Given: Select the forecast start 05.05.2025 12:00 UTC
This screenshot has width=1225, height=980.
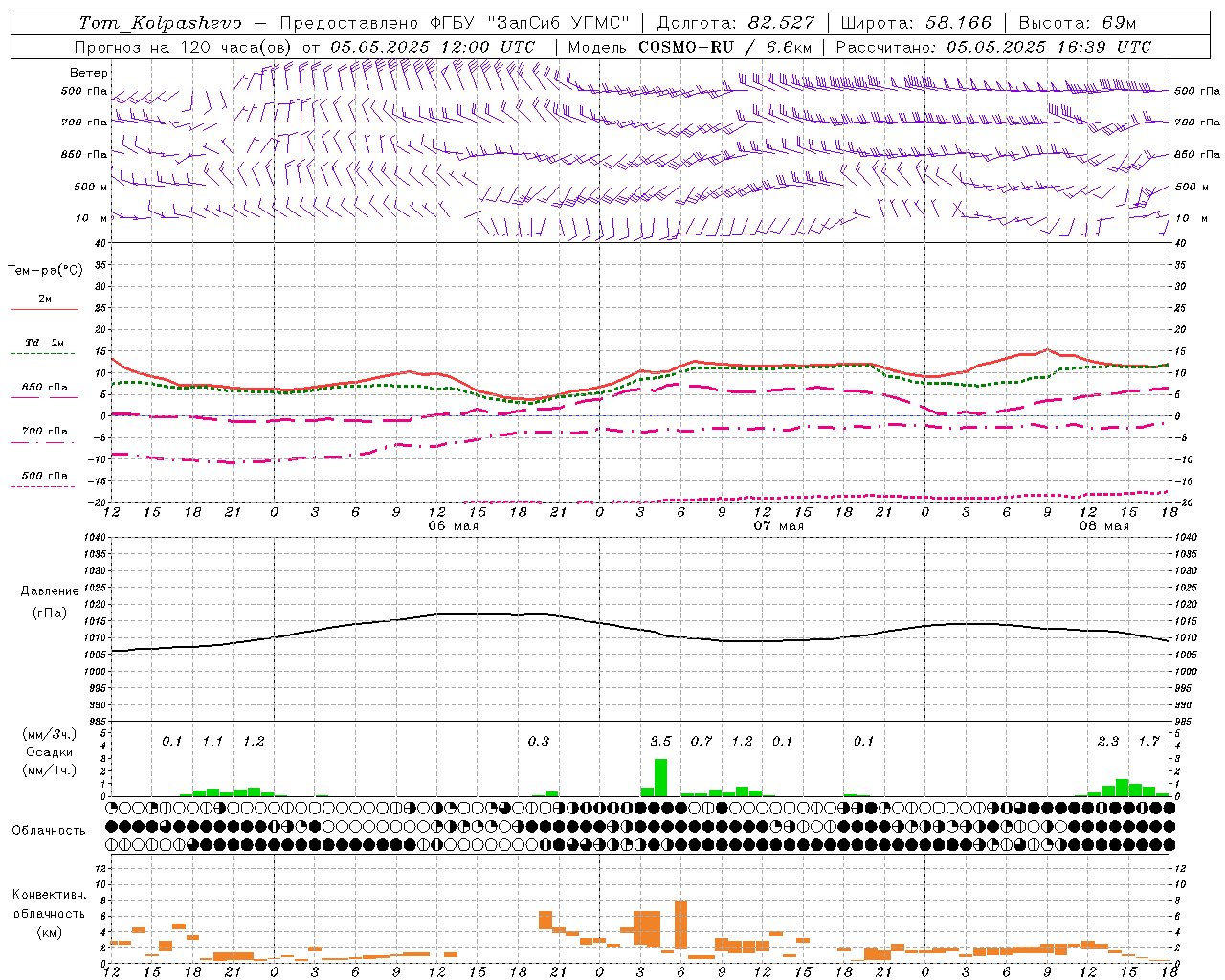Looking at the screenshot, I should coord(433,47).
